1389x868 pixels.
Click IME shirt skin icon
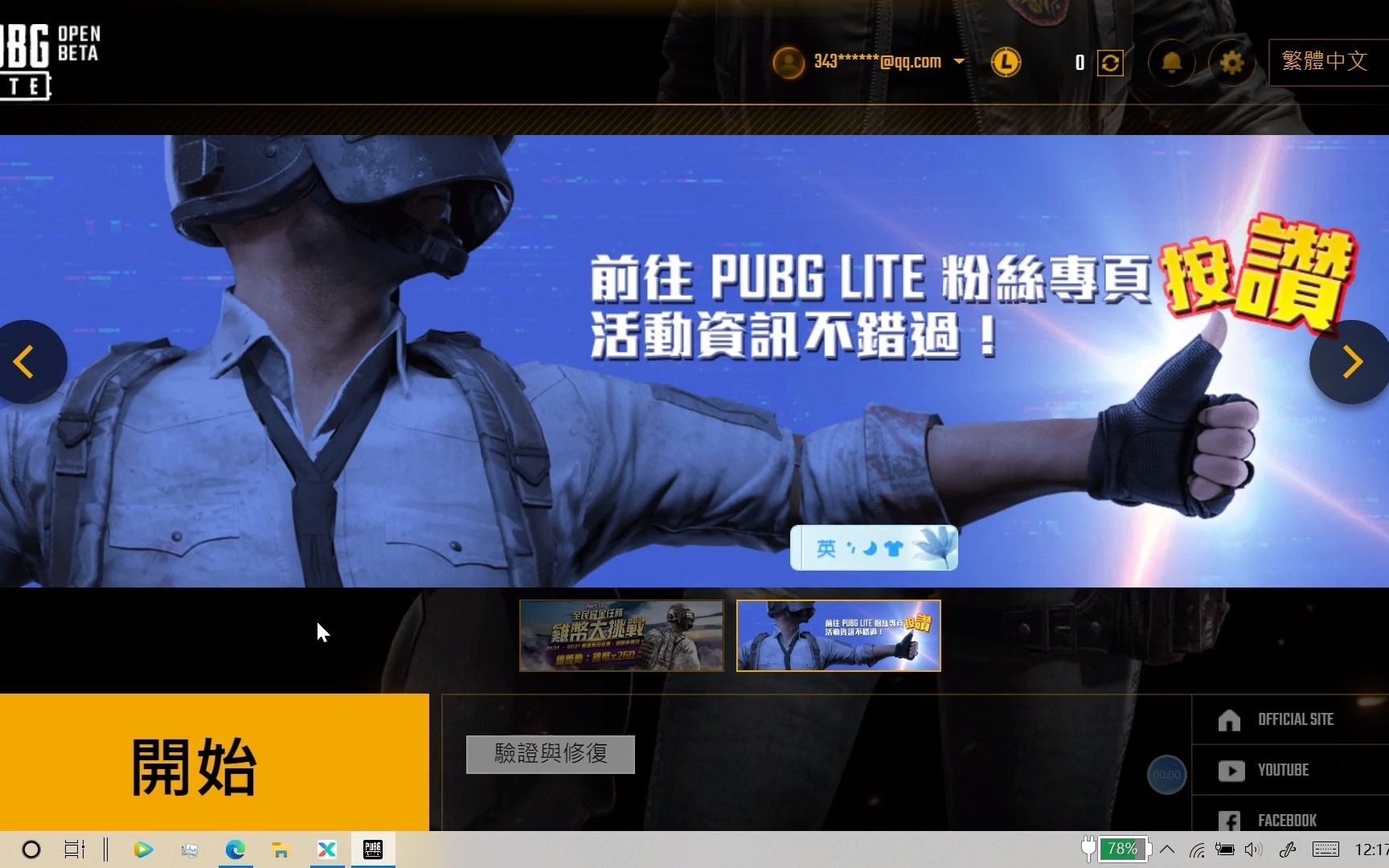[893, 549]
